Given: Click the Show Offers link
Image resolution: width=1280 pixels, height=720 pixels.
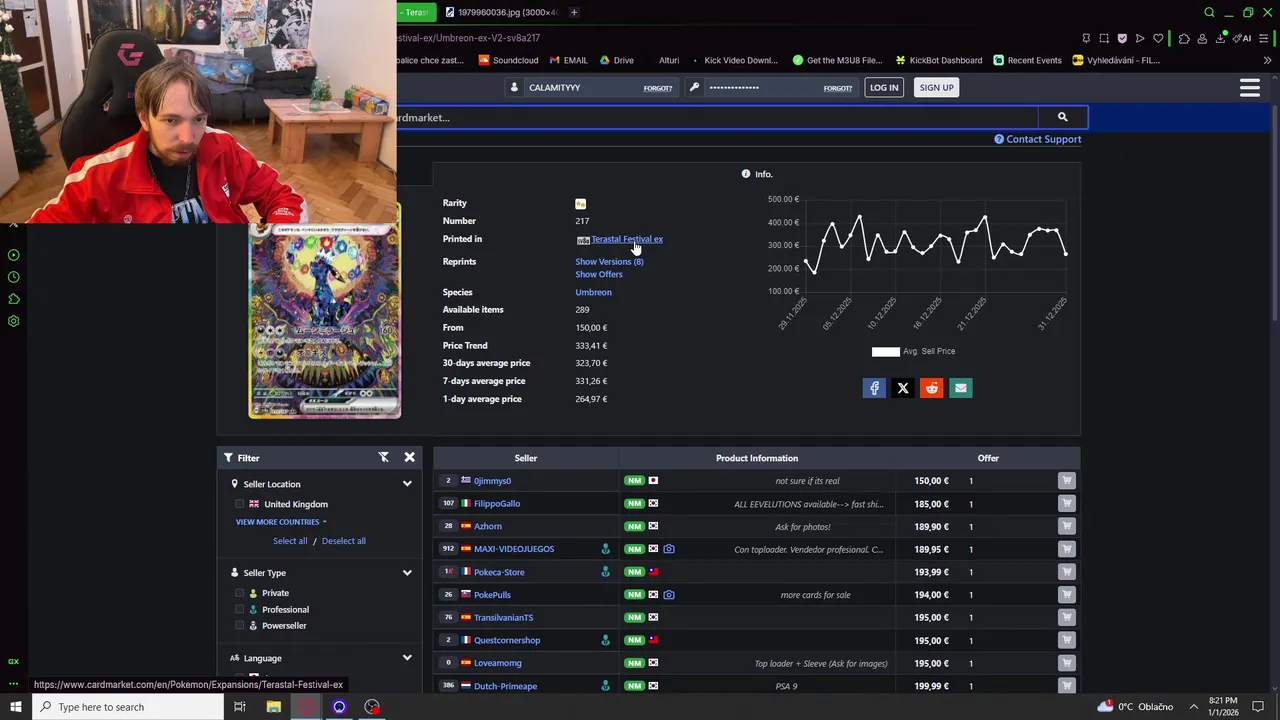Looking at the screenshot, I should (599, 274).
